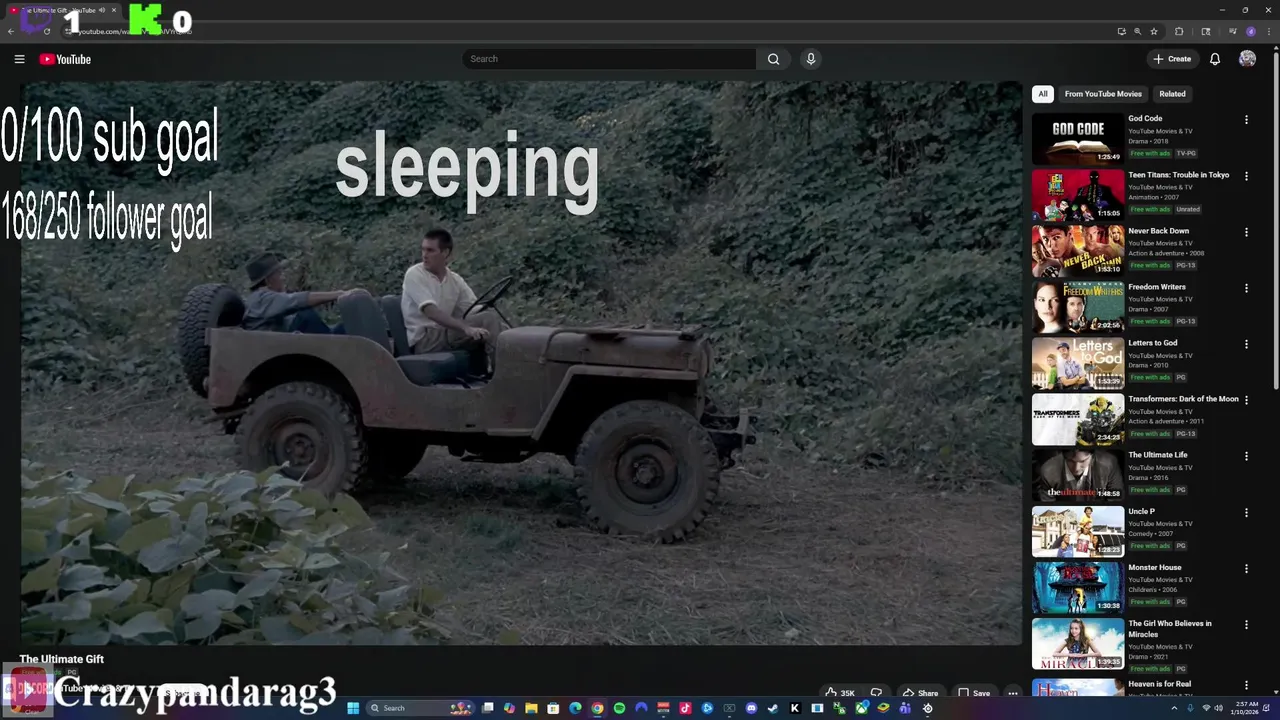
Task: Open options menu for Letters to God
Action: (1246, 344)
